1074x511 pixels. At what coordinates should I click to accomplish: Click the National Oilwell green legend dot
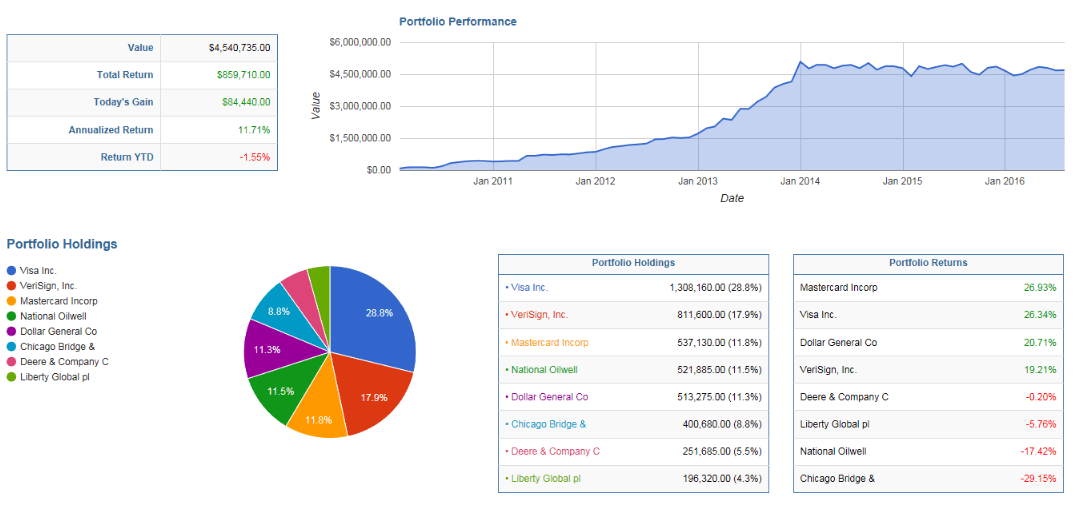click(x=12, y=316)
